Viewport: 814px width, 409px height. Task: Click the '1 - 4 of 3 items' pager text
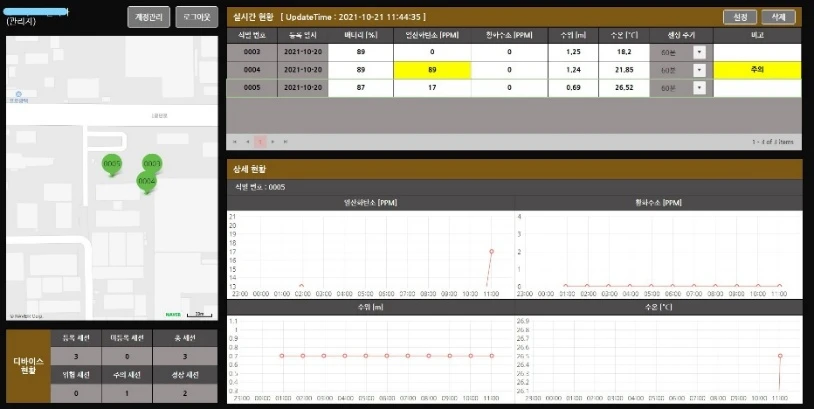point(773,142)
